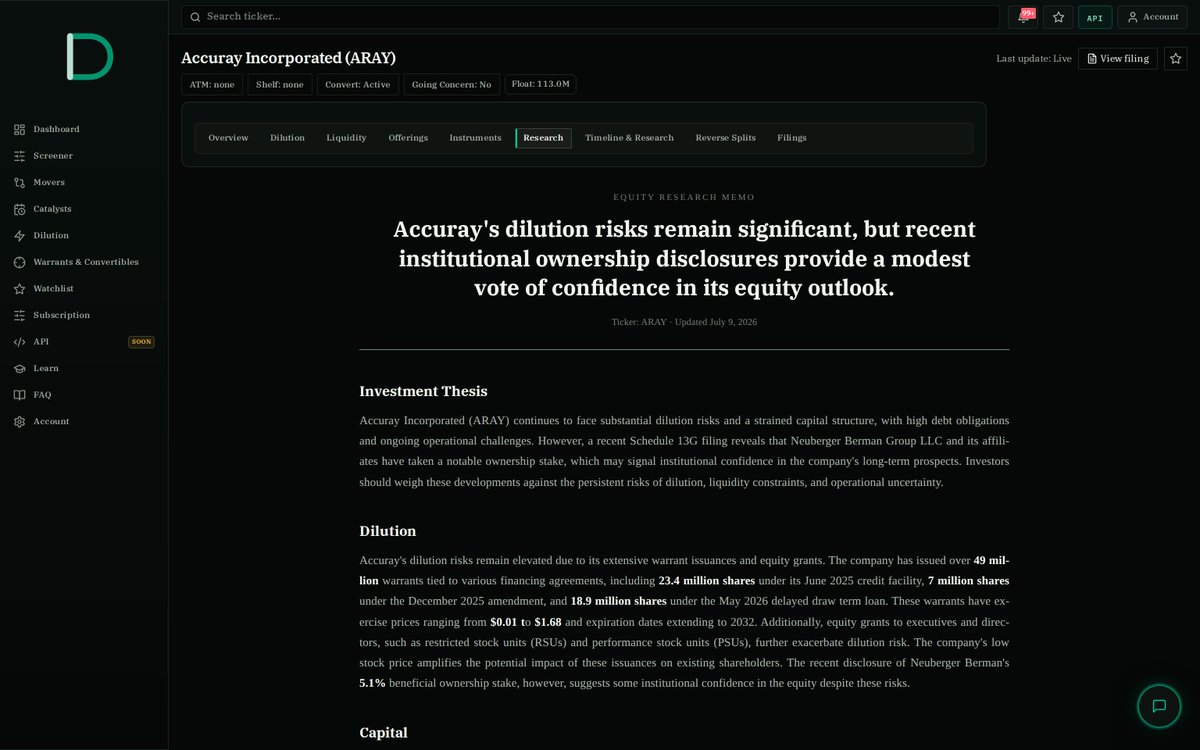Screen dimensions: 1200x750
Task: Click Last update: Live text
Action: click(x=1034, y=59)
